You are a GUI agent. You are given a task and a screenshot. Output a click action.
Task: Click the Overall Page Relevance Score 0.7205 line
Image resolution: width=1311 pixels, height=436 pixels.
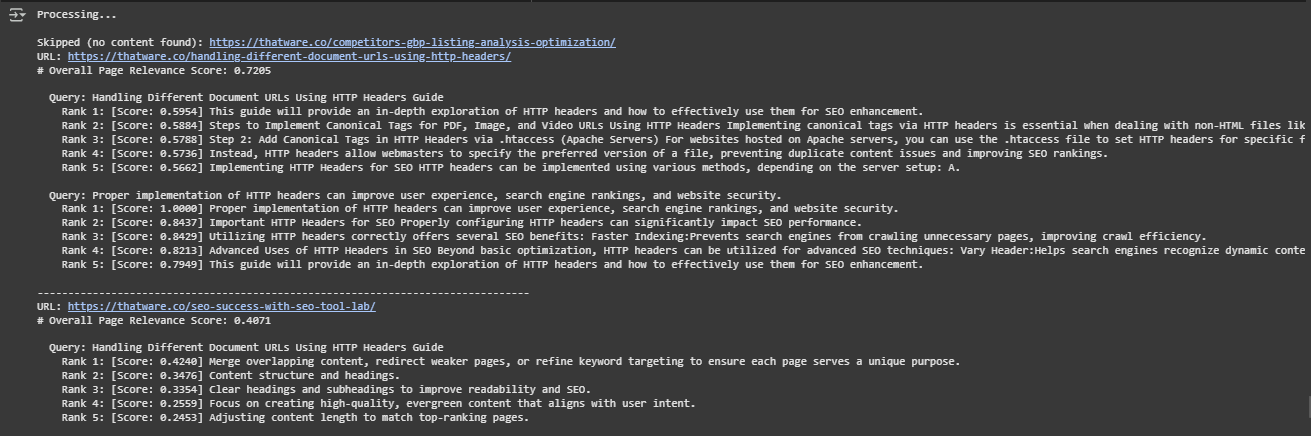154,70
